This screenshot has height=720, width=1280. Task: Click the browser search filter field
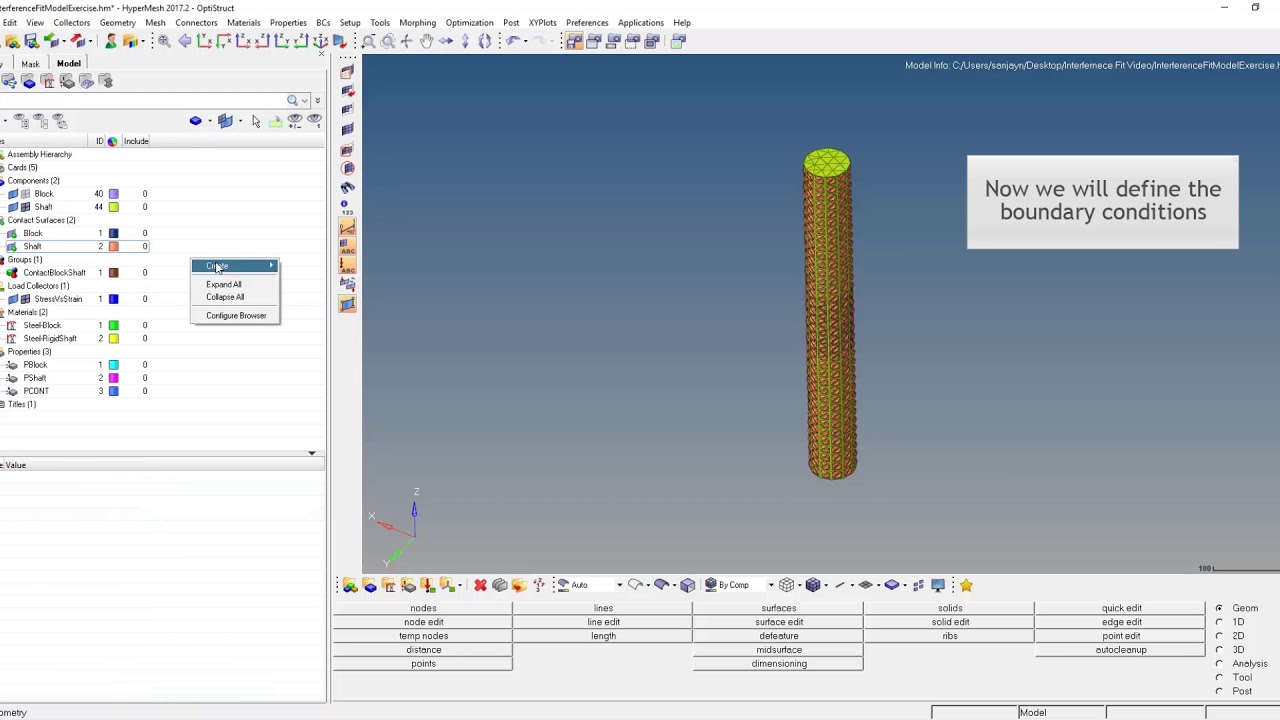tap(142, 100)
